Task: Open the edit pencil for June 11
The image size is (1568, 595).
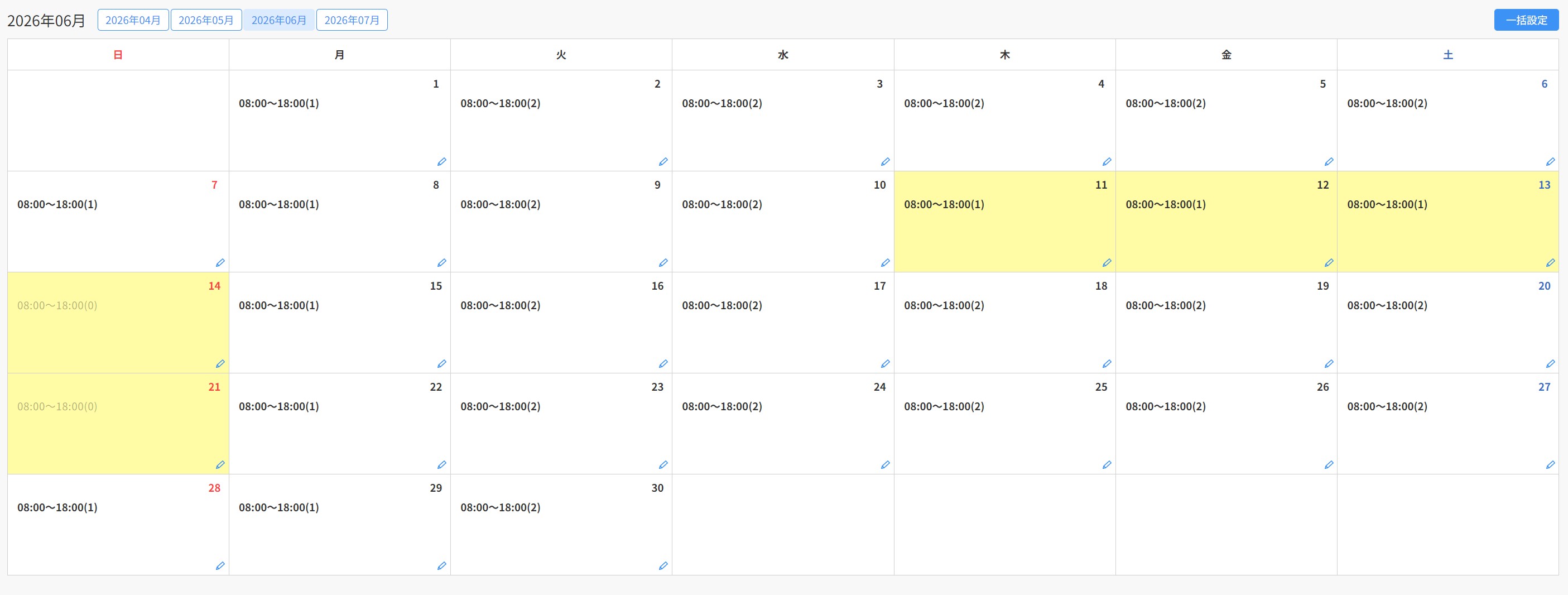Action: (x=1107, y=262)
